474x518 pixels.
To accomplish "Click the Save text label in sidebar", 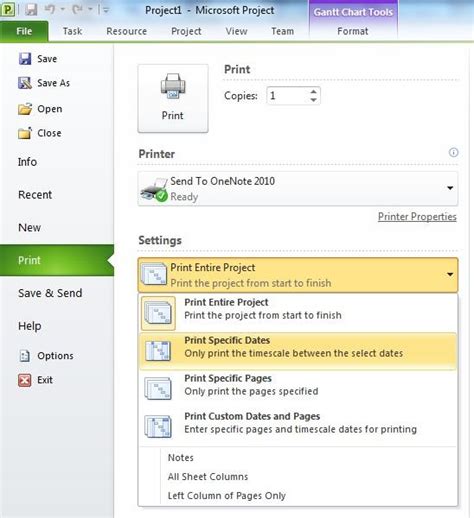I will [47, 59].
